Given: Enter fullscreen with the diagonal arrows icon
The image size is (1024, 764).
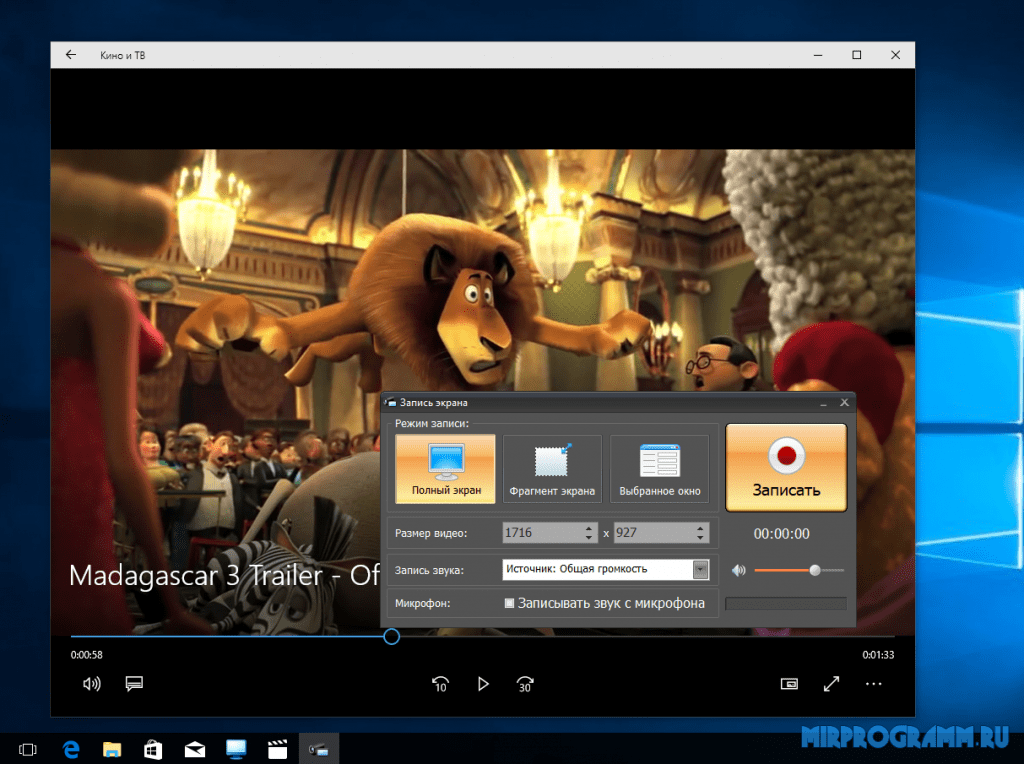Looking at the screenshot, I should point(831,684).
